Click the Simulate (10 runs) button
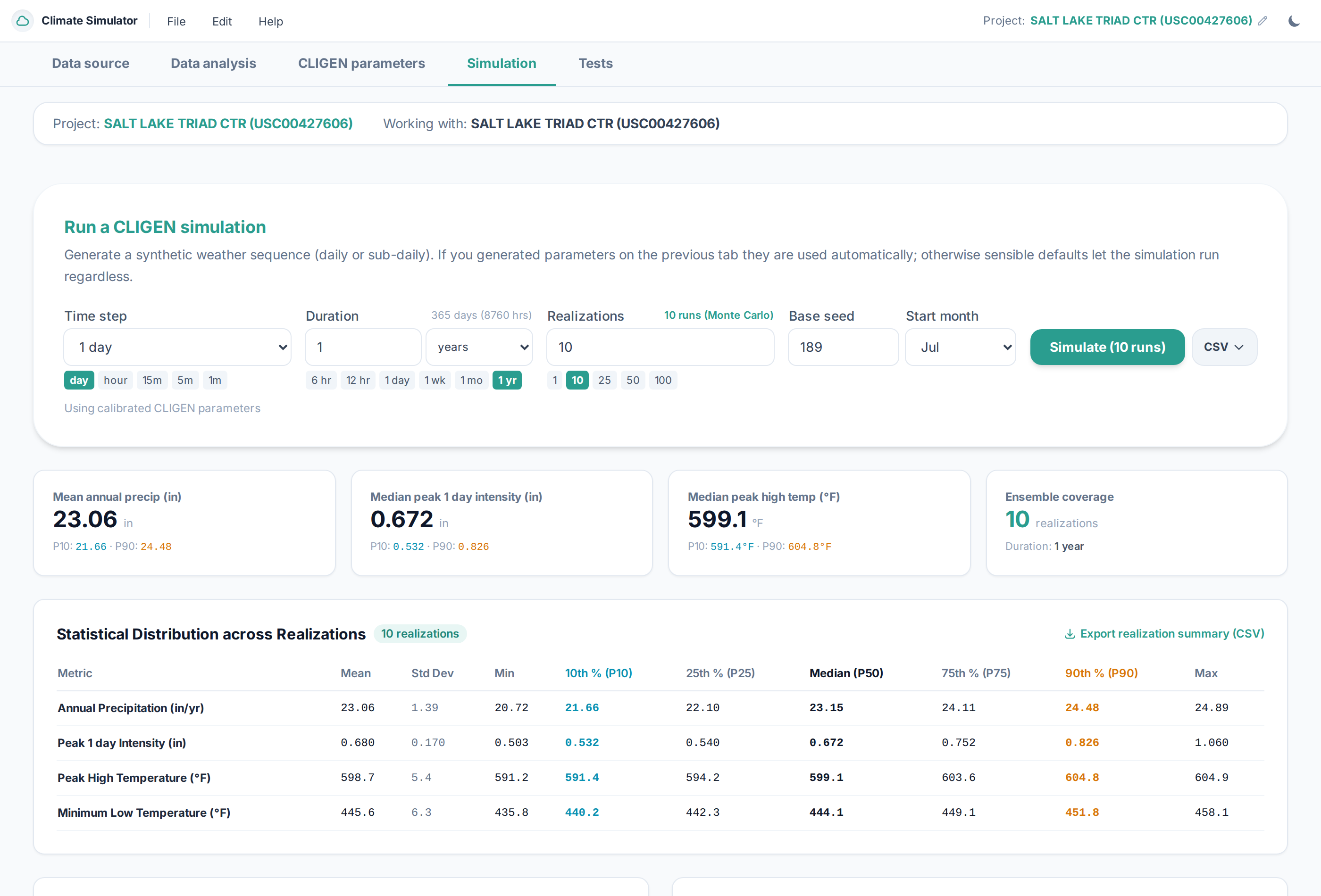Viewport: 1321px width, 896px height. click(1107, 347)
